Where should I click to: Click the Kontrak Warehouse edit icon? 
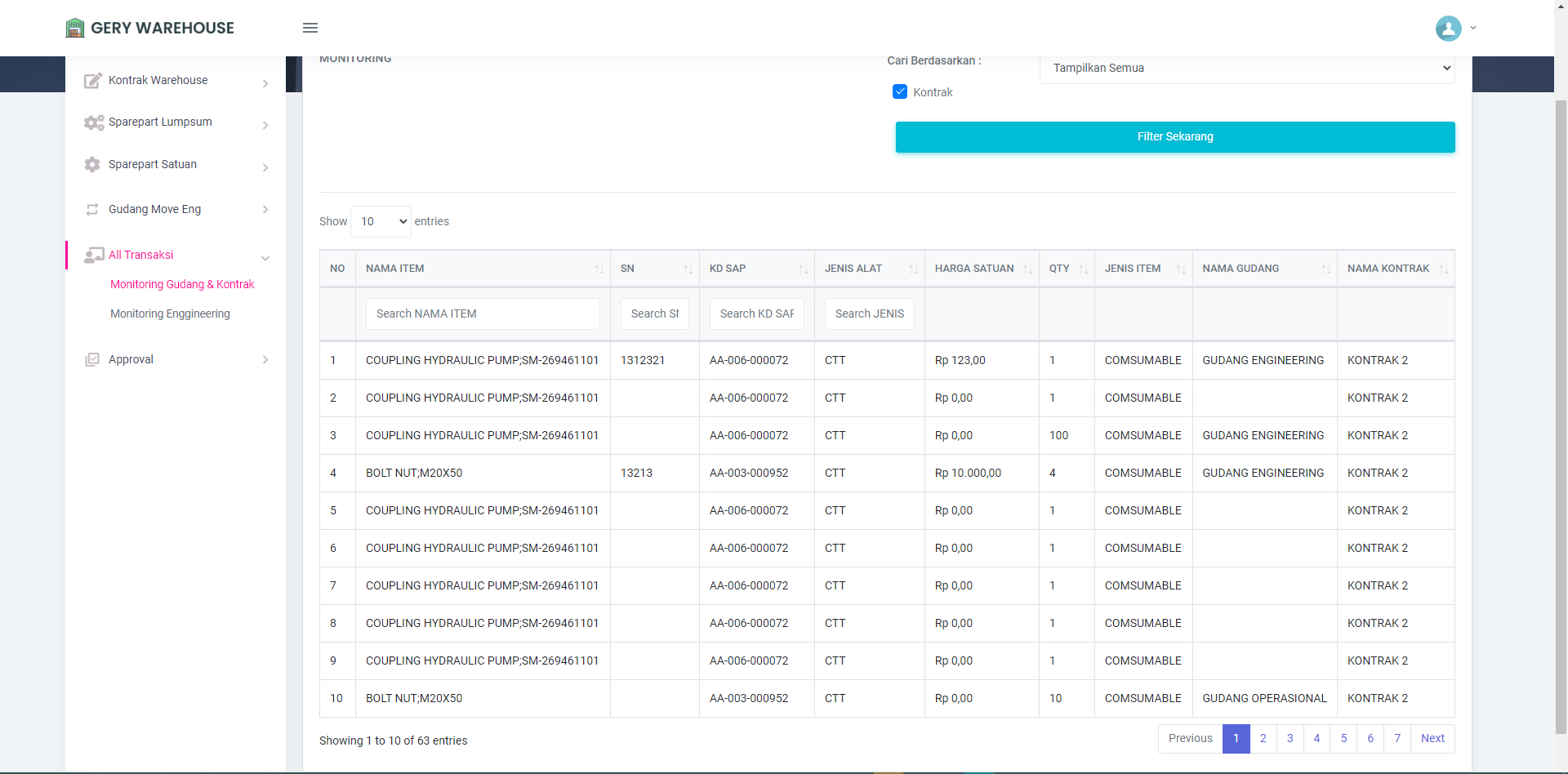(x=93, y=81)
